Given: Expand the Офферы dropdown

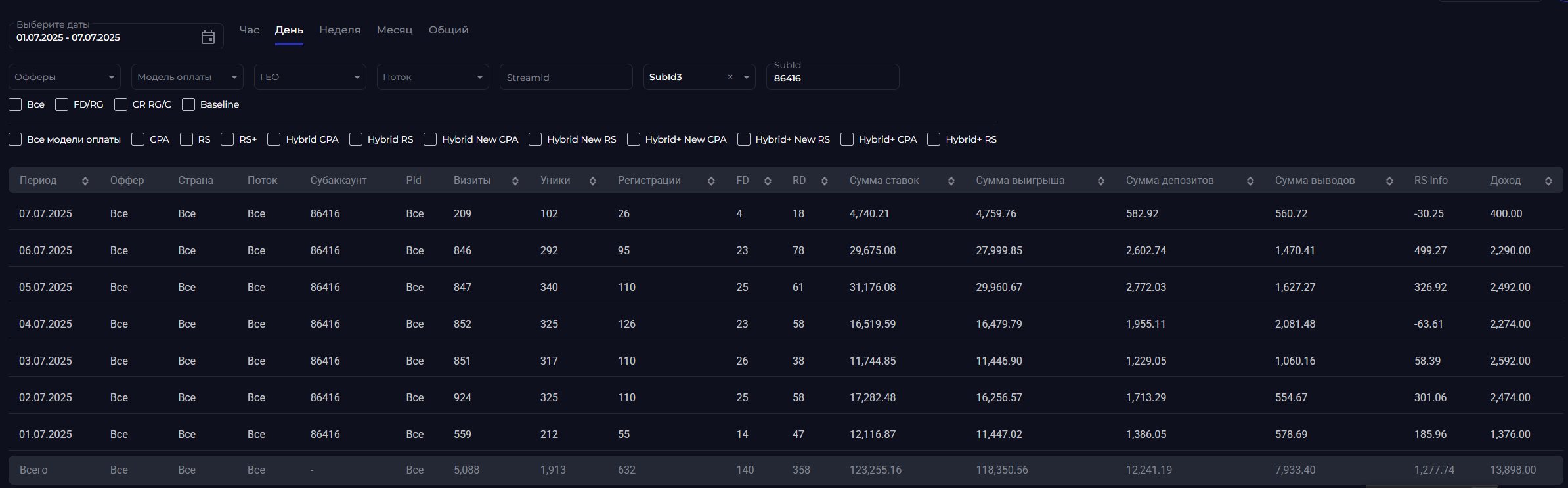Looking at the screenshot, I should coord(64,77).
